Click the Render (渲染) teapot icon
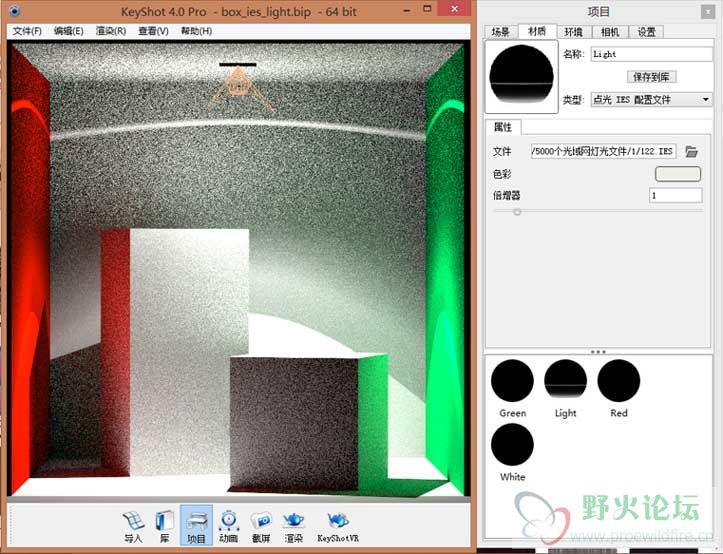723x554 pixels. (293, 526)
